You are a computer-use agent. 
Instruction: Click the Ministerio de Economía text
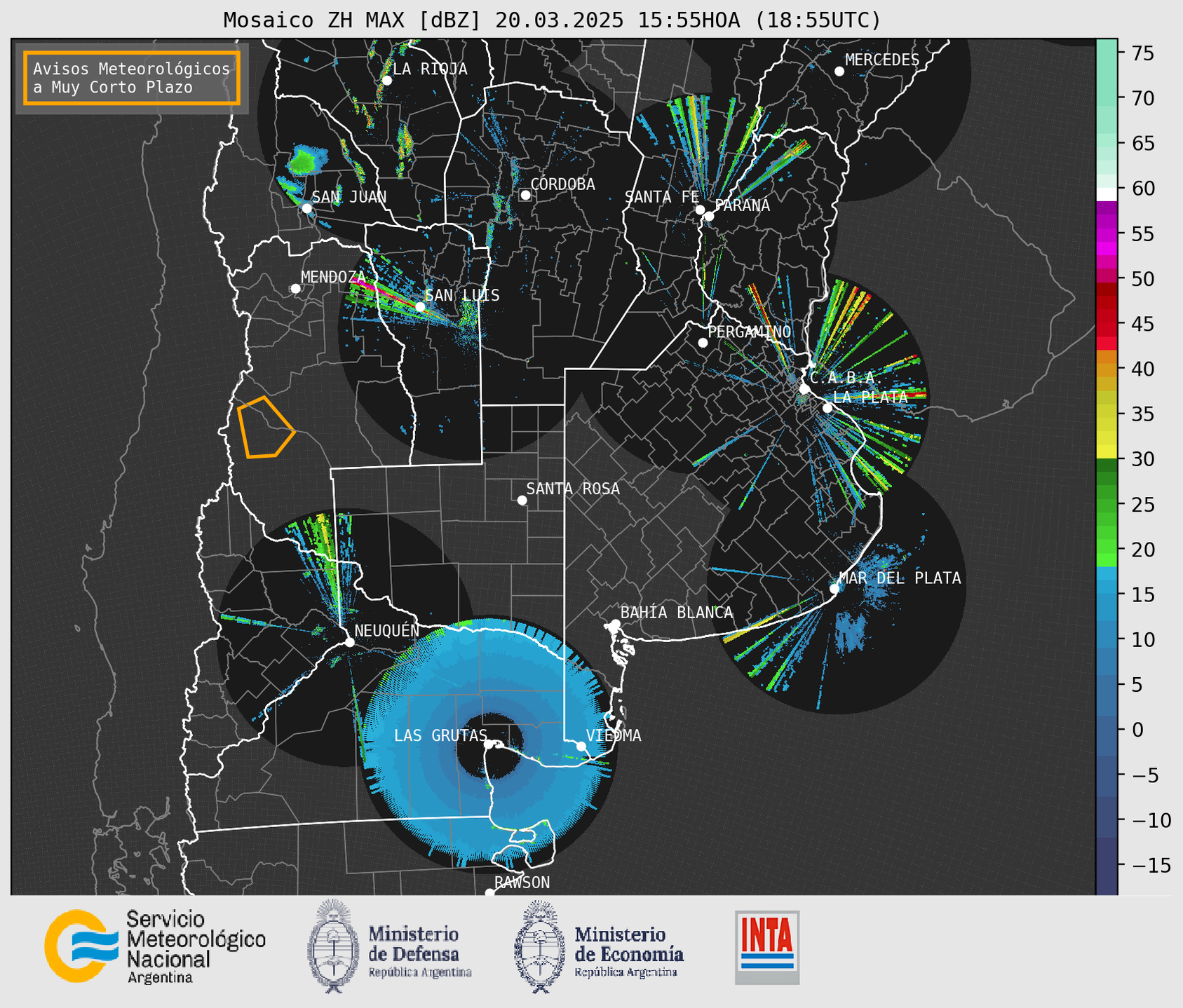(628, 952)
